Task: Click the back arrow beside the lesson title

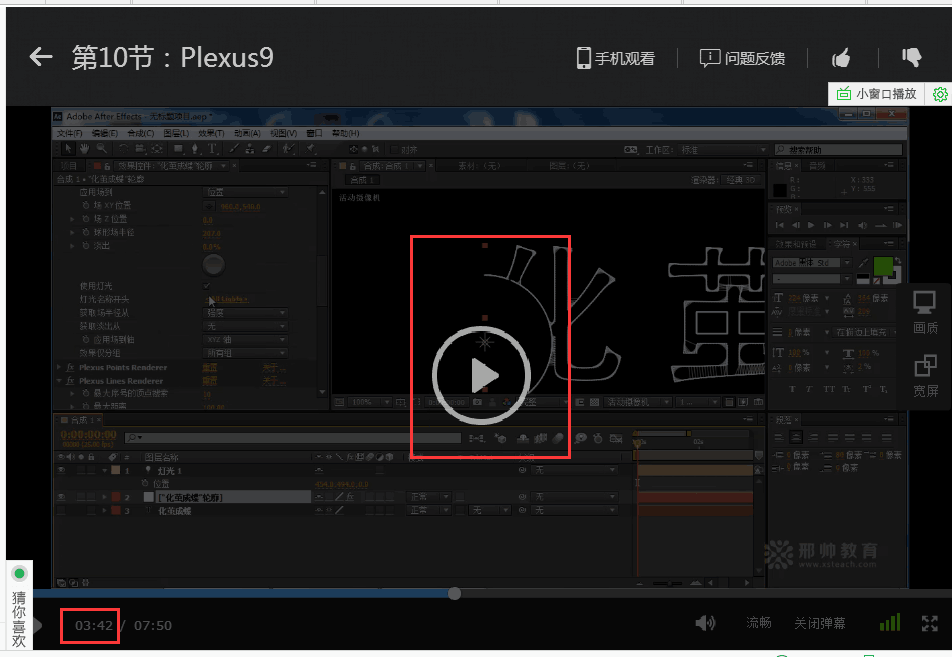Action: (x=41, y=57)
